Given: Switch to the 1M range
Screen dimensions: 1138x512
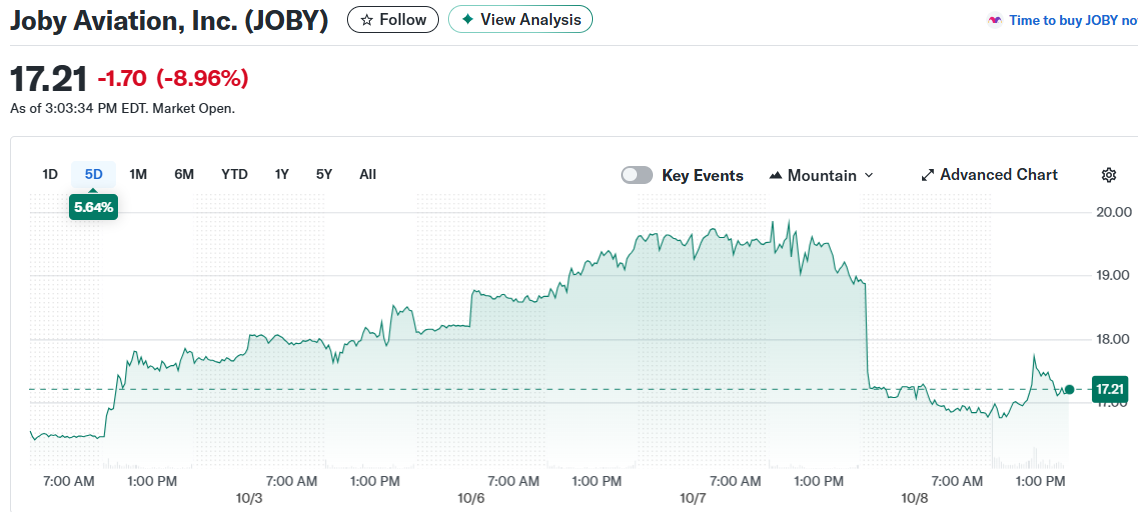Looking at the screenshot, I should coord(138,174).
